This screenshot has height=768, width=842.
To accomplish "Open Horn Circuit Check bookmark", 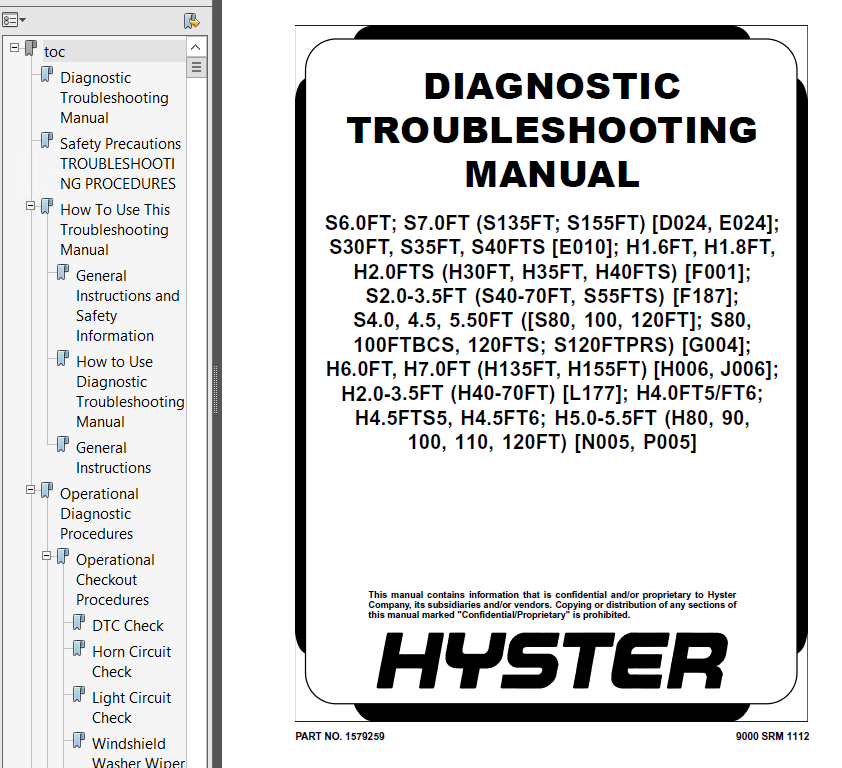I will click(132, 662).
